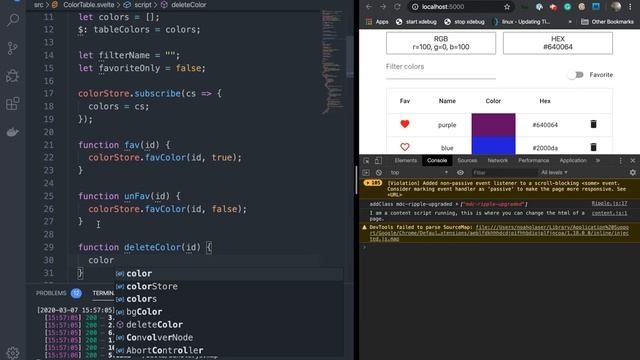This screenshot has height=360, width=640.
Task: Expand the mdc-ripple-upgraded array in console
Action: 457,204
